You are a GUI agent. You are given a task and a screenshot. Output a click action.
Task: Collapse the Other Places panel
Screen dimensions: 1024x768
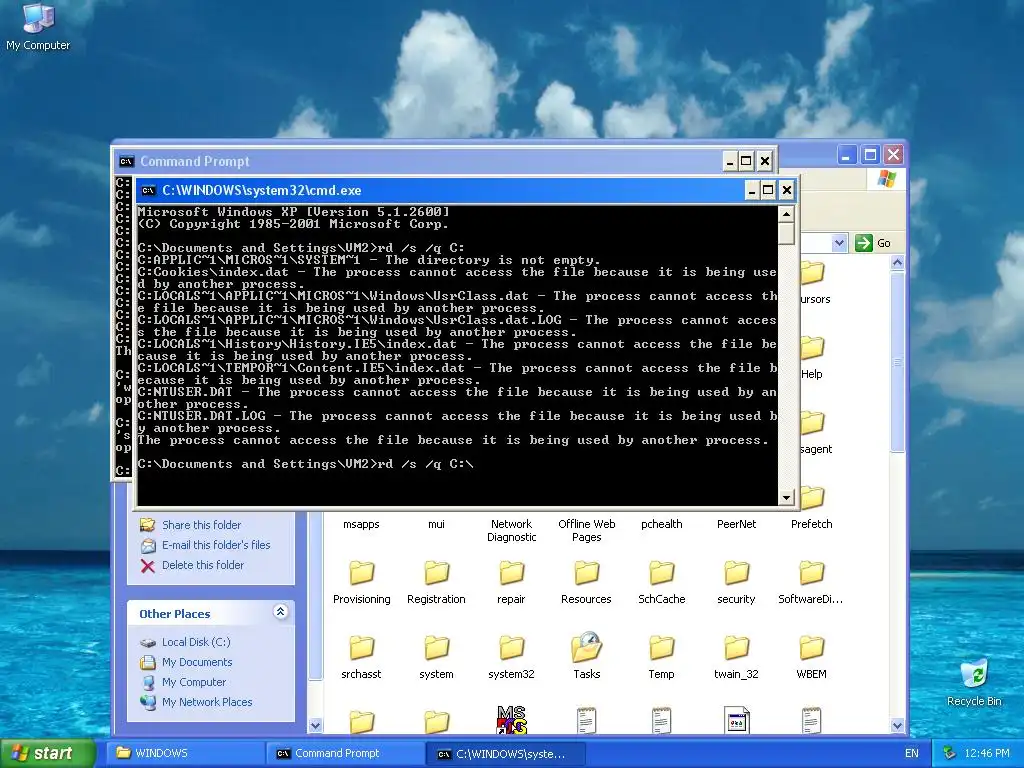280,612
